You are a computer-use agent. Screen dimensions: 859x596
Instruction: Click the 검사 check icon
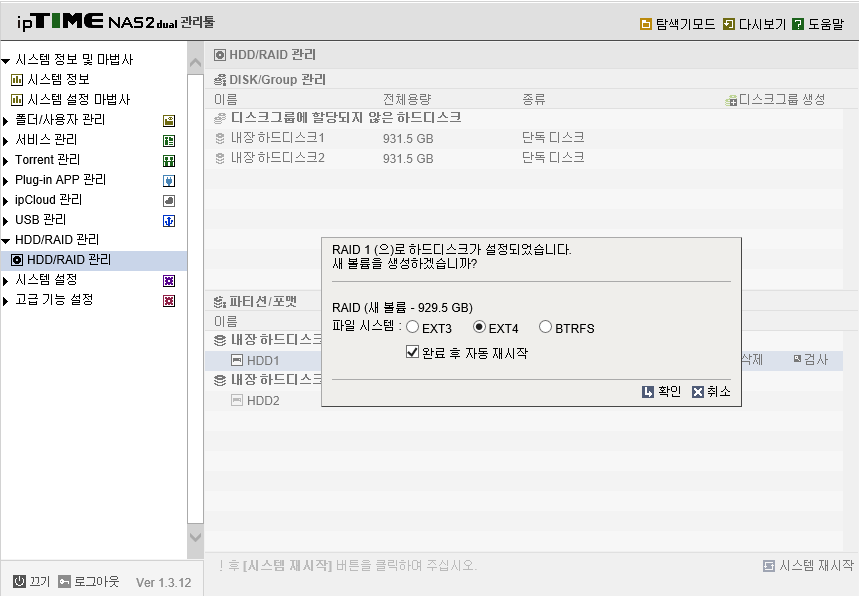(797, 359)
